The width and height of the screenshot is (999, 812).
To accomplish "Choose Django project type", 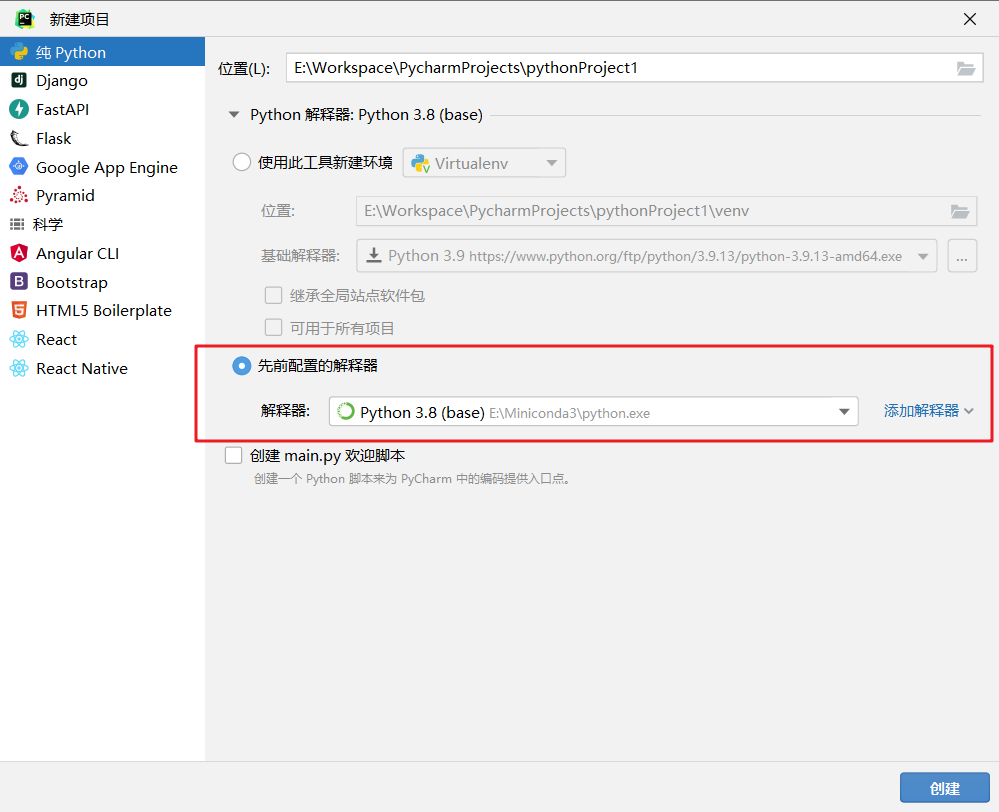I will [x=103, y=80].
